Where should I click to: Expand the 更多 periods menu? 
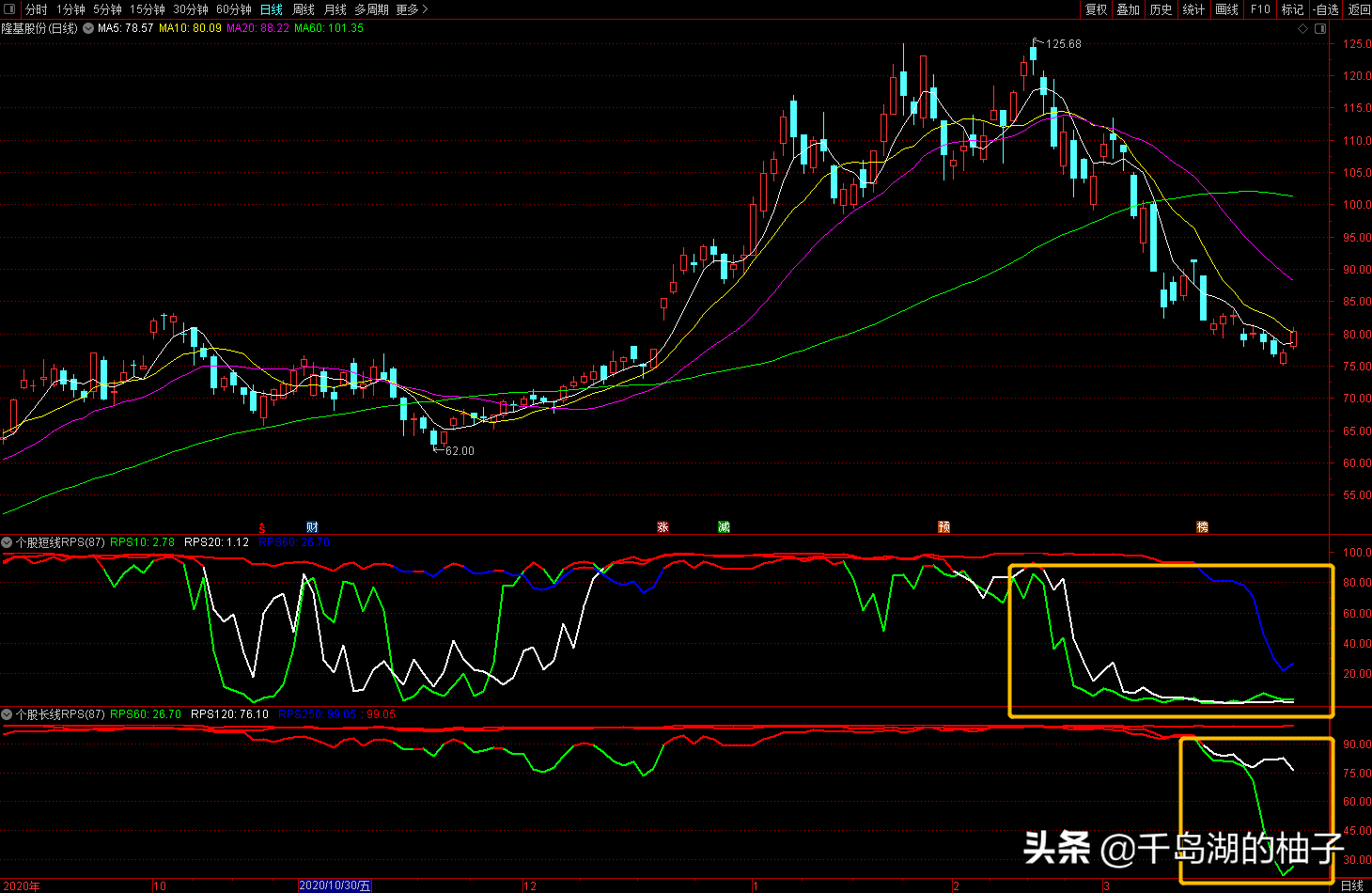(x=412, y=9)
